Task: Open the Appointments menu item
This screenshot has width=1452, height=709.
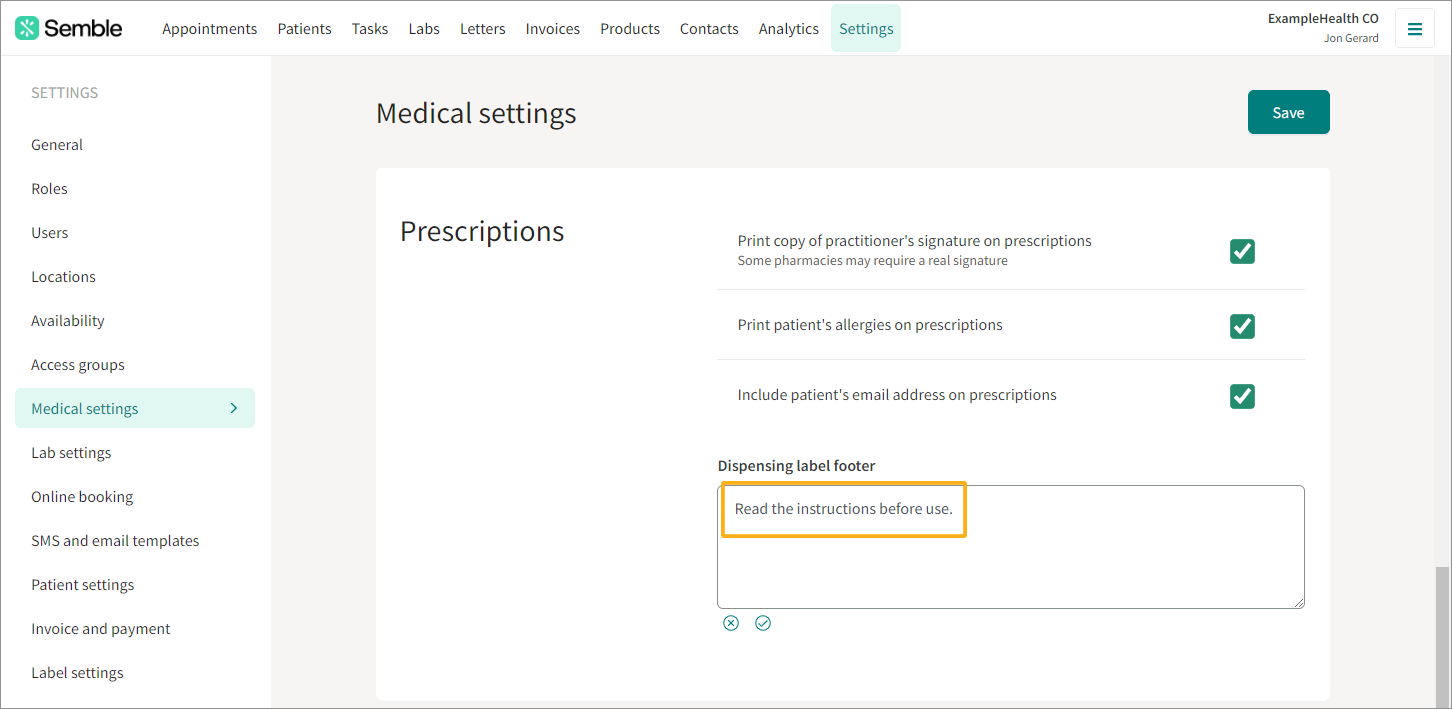Action: click(209, 29)
